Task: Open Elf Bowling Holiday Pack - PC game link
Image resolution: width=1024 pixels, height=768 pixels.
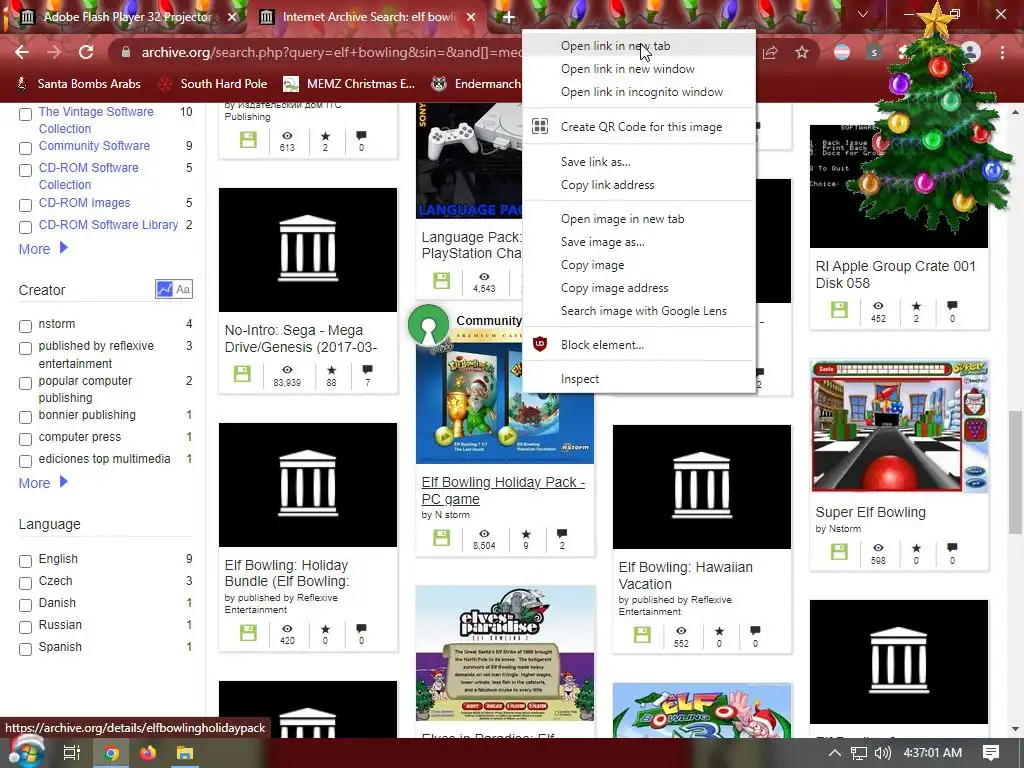Action: click(503, 490)
